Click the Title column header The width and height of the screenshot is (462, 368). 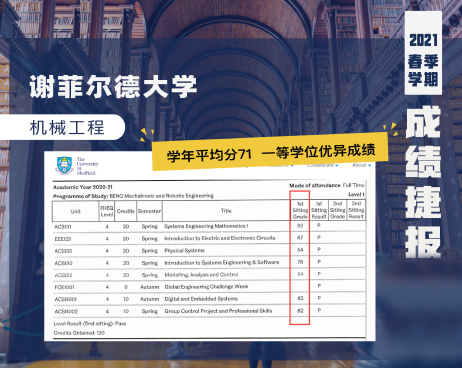[226, 211]
